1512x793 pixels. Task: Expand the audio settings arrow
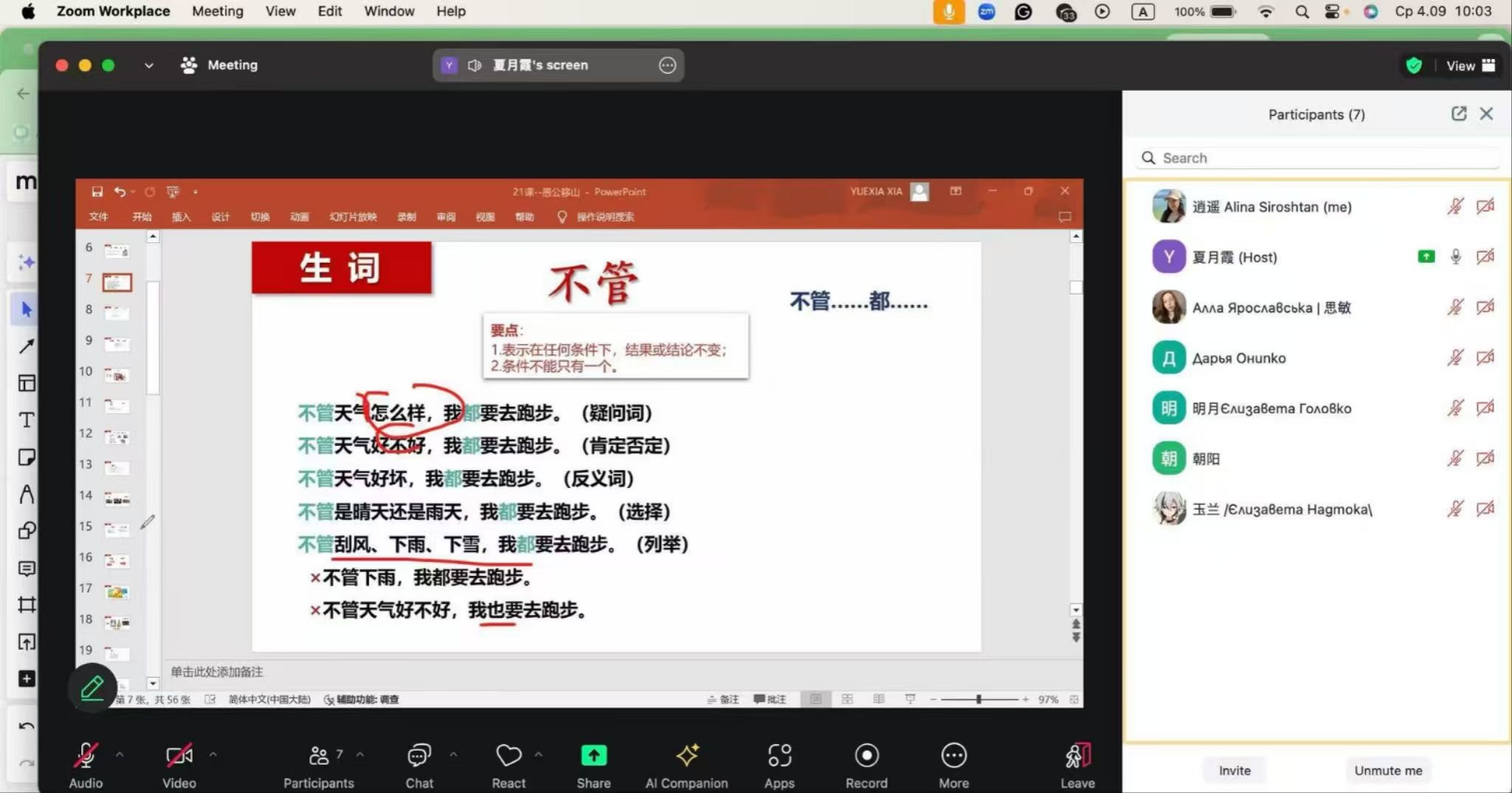pyautogui.click(x=120, y=755)
